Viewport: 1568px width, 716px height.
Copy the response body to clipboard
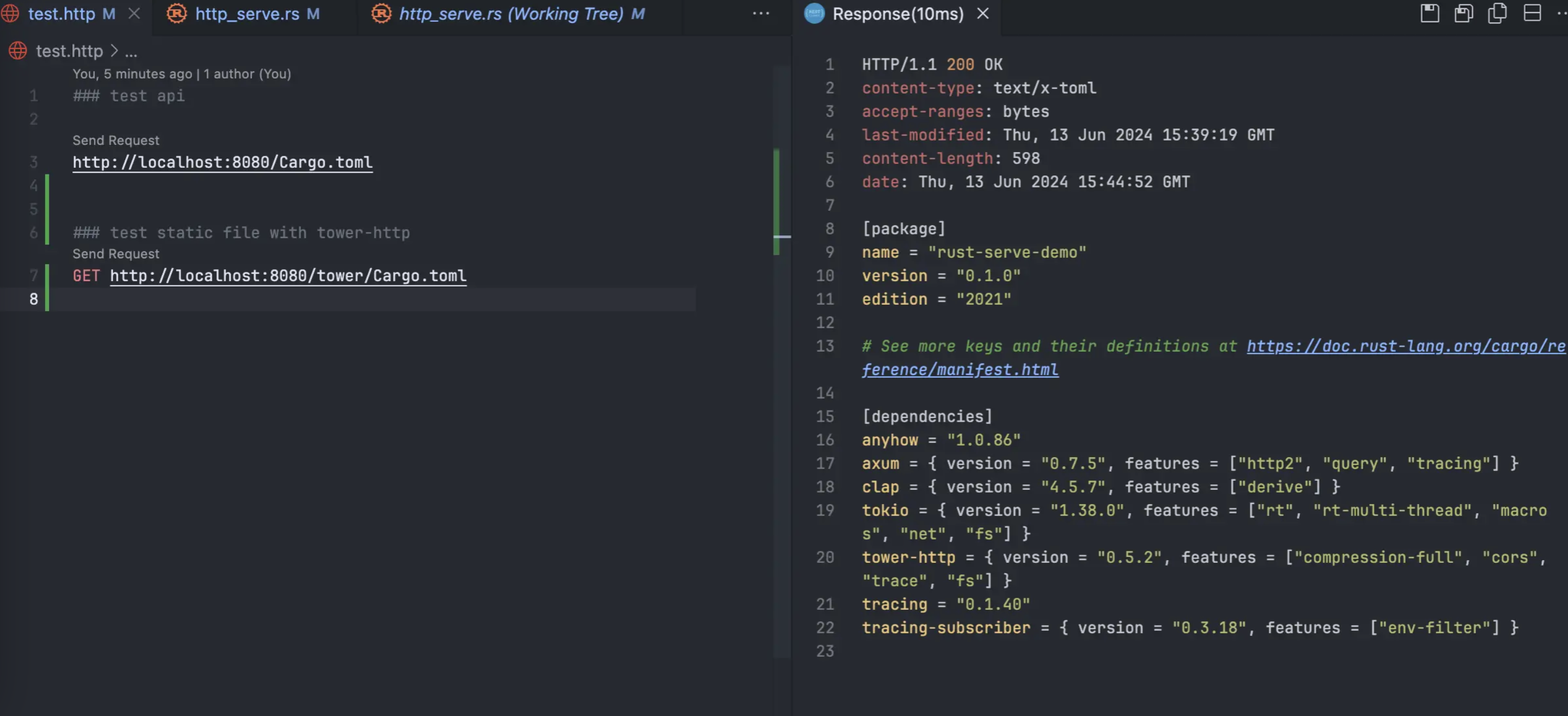1497,13
